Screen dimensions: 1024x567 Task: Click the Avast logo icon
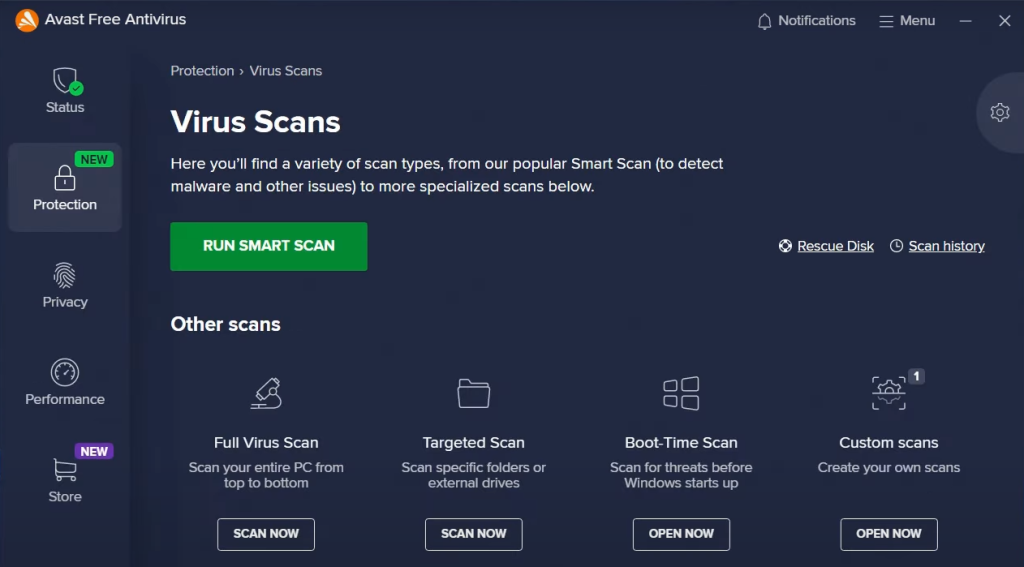click(x=27, y=20)
